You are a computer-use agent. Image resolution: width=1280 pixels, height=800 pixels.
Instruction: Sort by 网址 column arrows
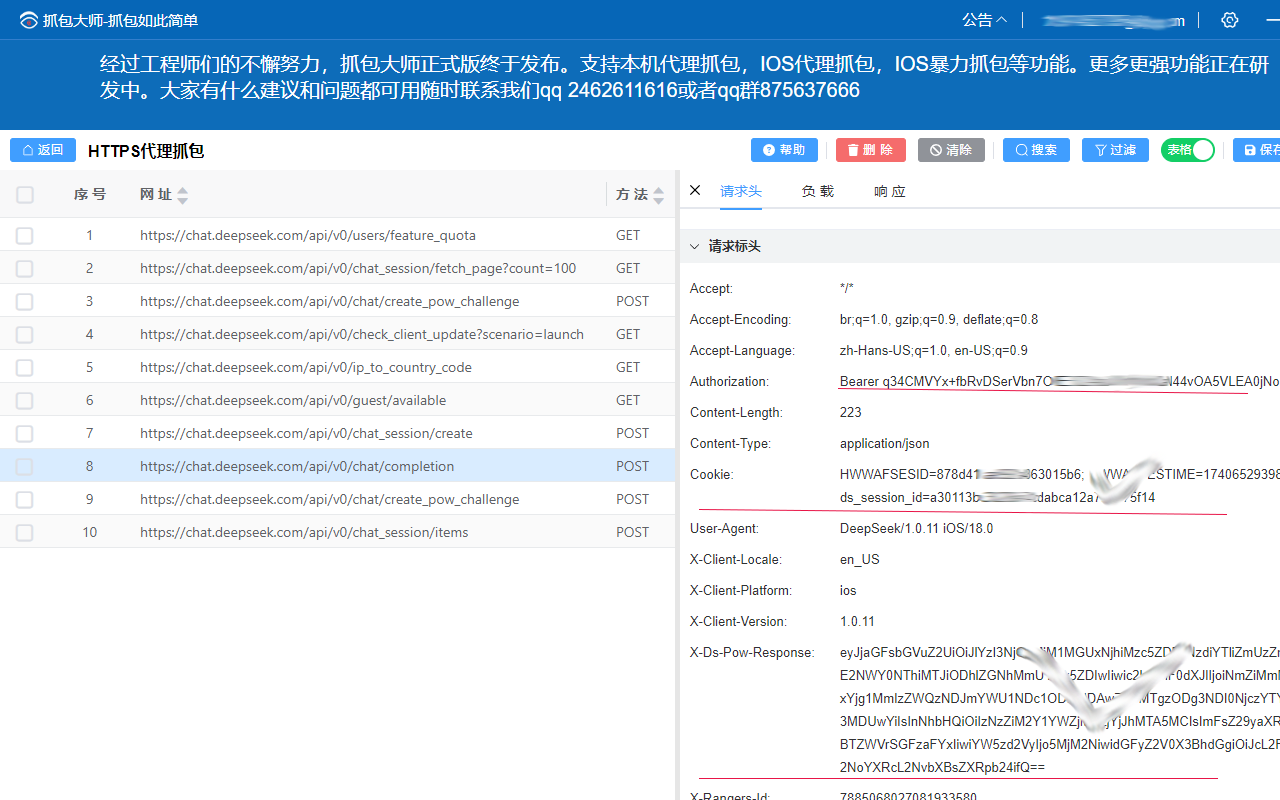[182, 196]
